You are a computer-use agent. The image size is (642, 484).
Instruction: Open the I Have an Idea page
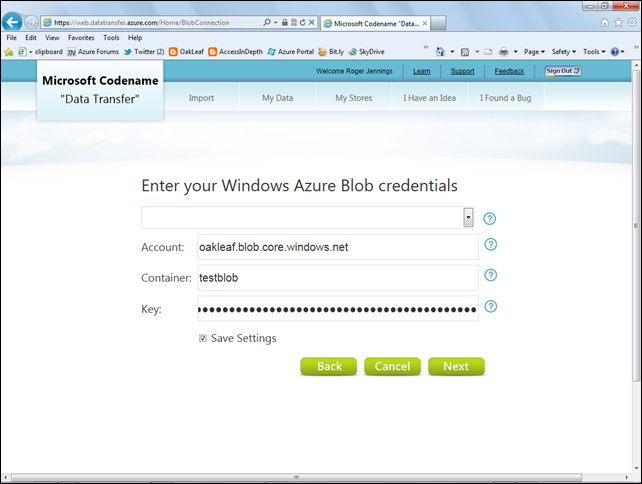(430, 98)
